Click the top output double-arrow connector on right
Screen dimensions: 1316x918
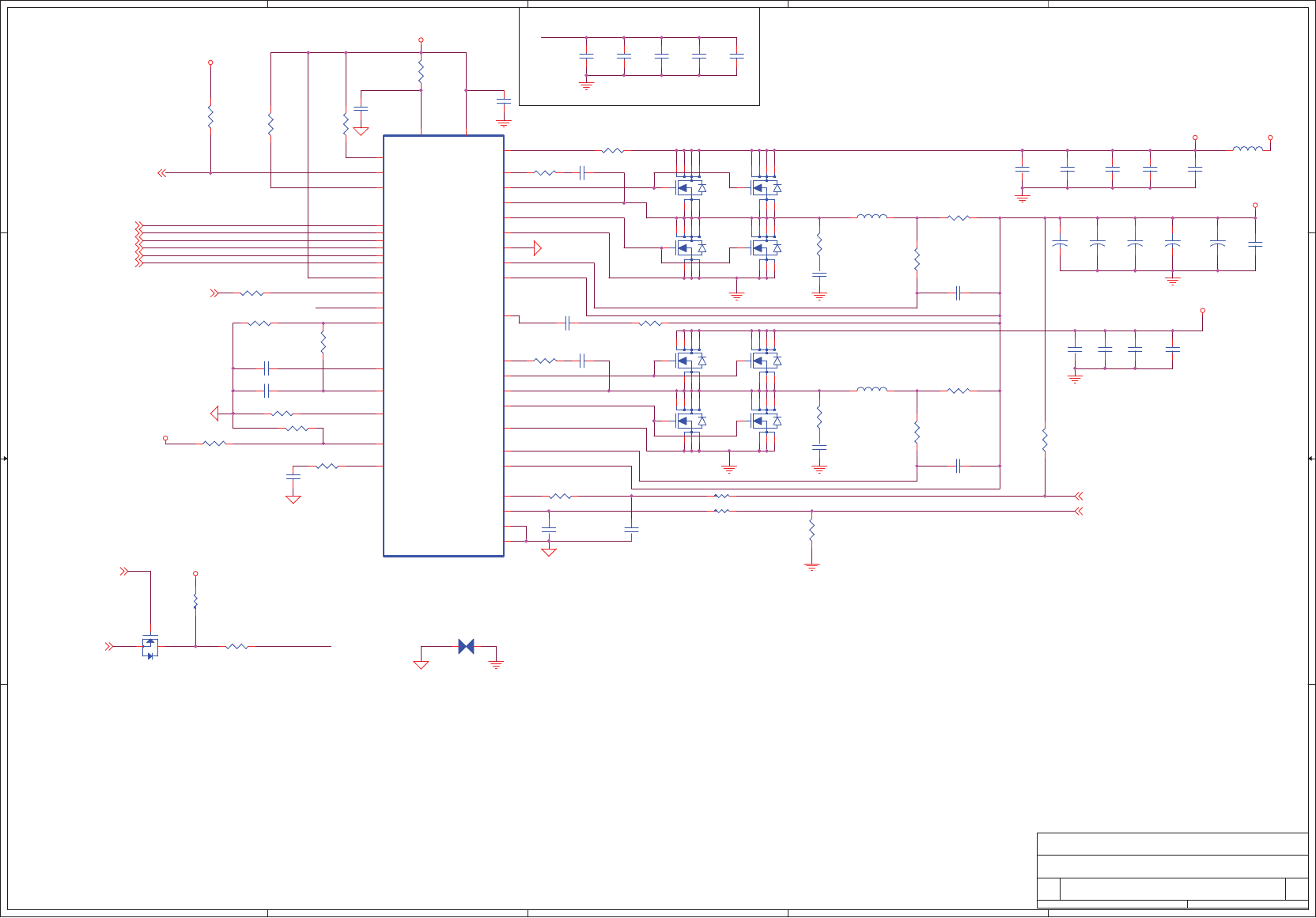coord(1078,496)
